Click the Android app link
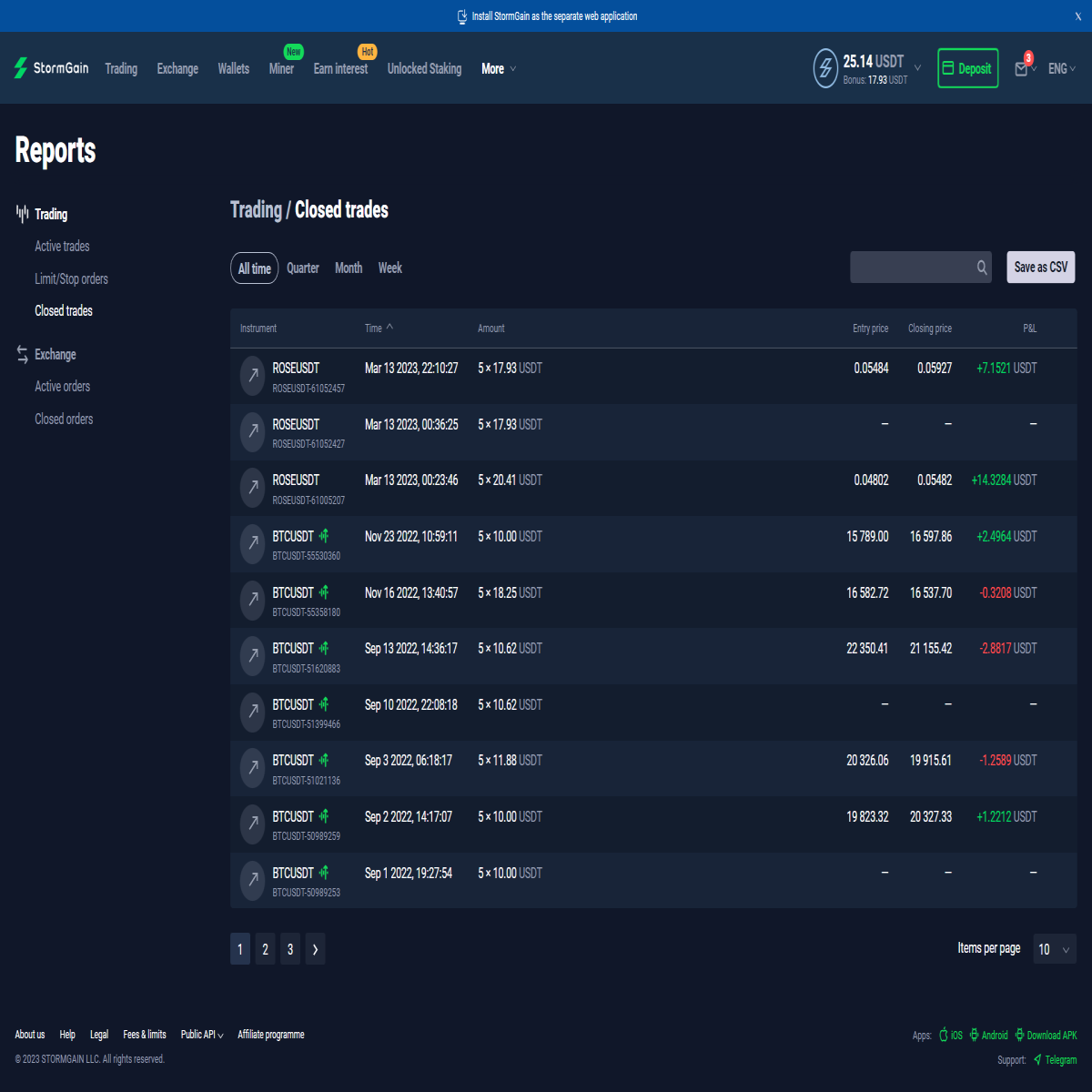 (x=988, y=1035)
